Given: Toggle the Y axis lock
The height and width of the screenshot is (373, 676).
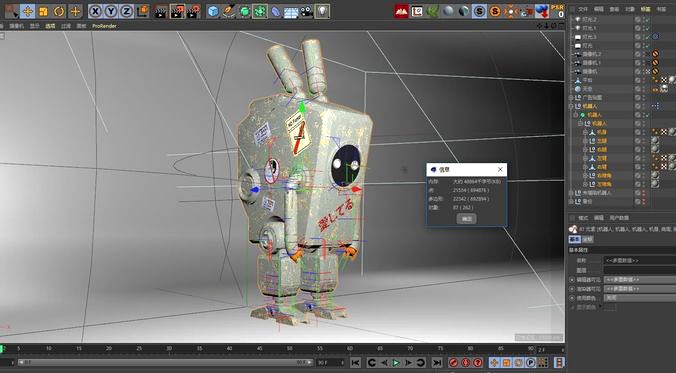Looking at the screenshot, I should point(111,11).
